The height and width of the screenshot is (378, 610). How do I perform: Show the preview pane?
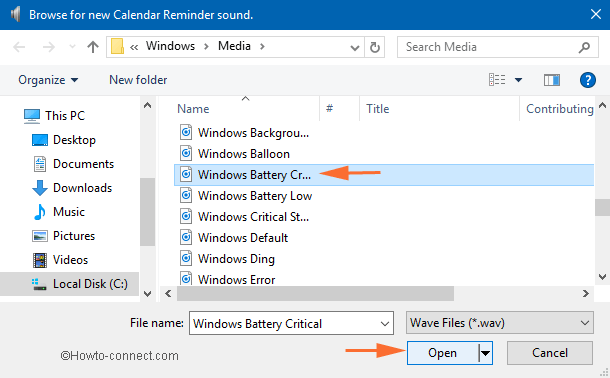[552, 80]
